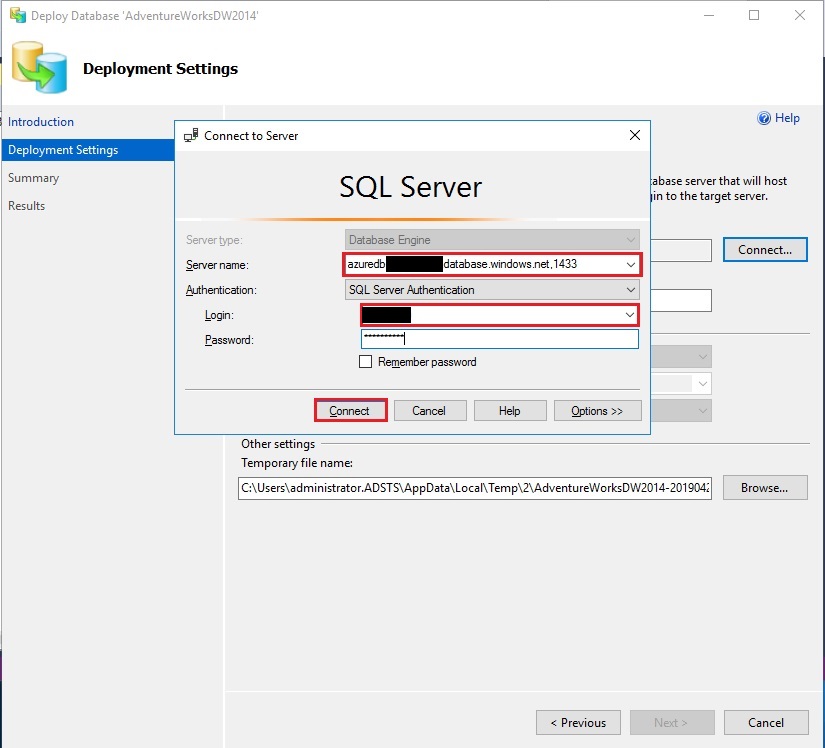The width and height of the screenshot is (825, 748).
Task: Expand the Authentication dropdown
Action: pyautogui.click(x=630, y=290)
